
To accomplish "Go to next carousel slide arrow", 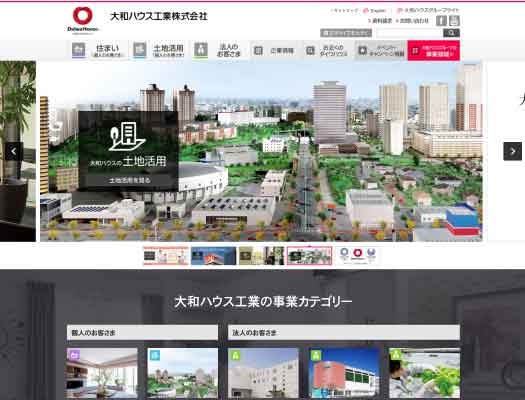I will (513, 151).
